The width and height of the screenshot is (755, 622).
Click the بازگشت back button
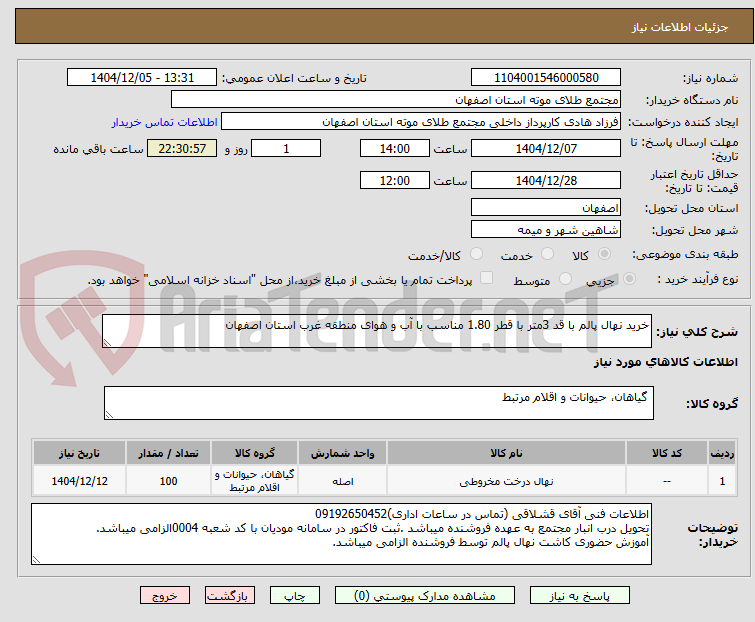click(x=230, y=596)
